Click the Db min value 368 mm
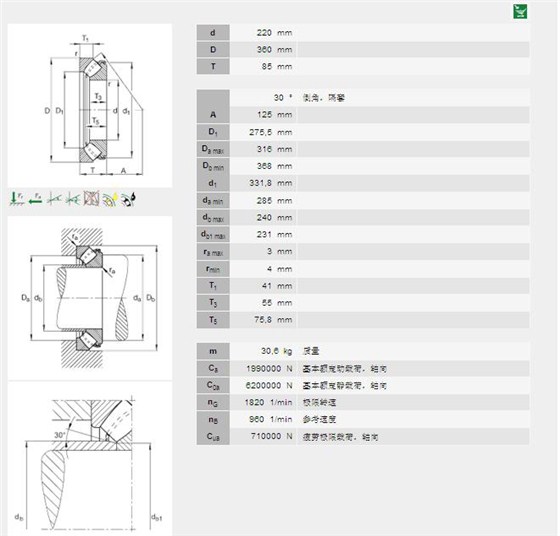The height and width of the screenshot is (536, 560). (274, 166)
